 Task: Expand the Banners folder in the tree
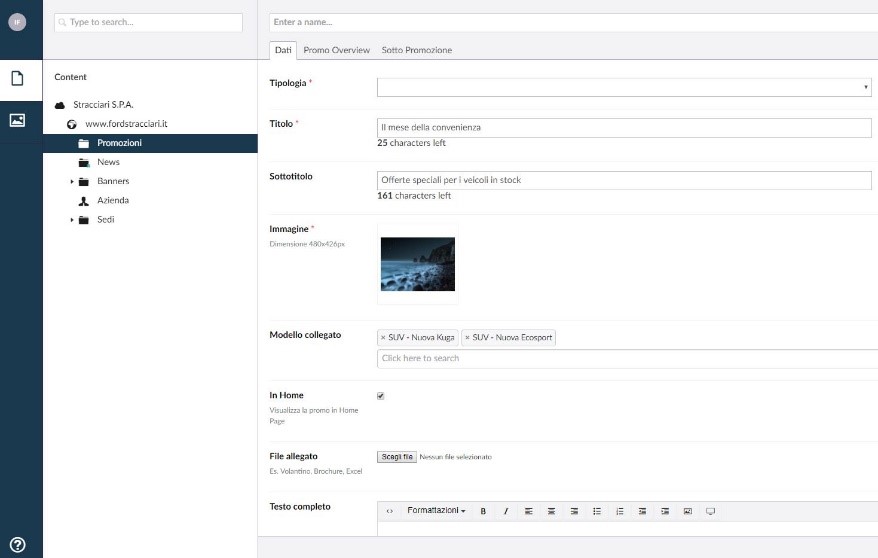click(x=72, y=182)
